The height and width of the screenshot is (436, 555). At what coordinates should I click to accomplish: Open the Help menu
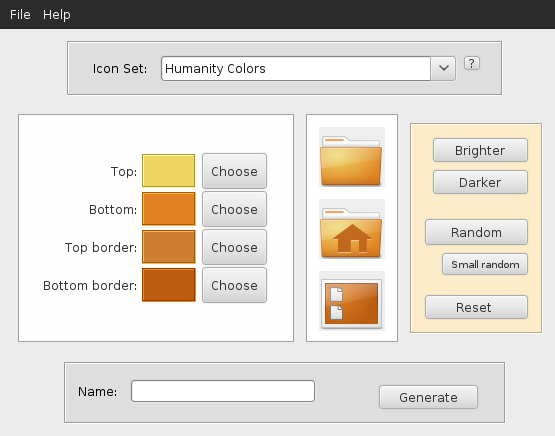coord(57,15)
